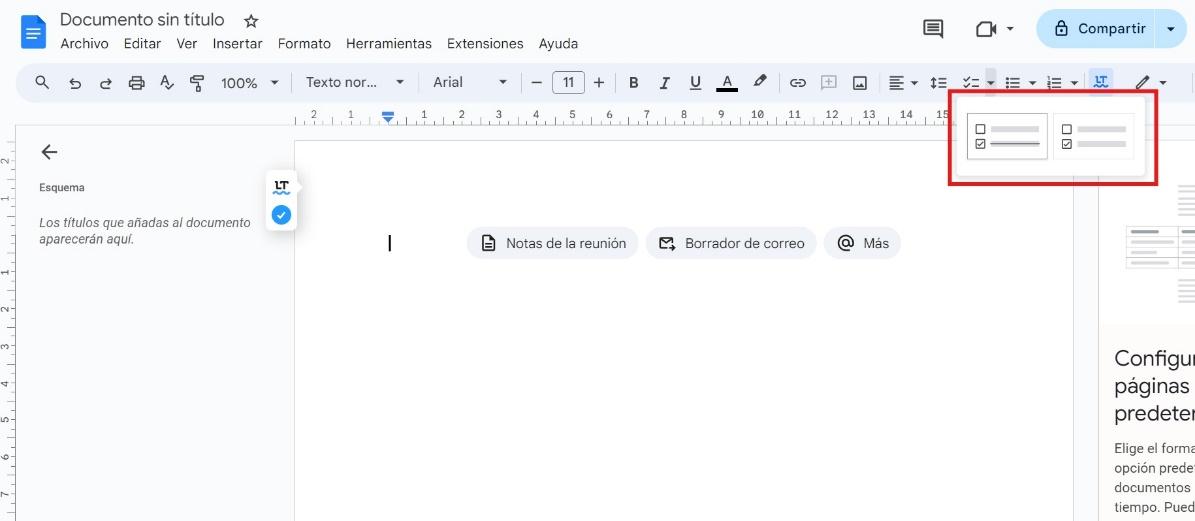Click the Compartir button
The width and height of the screenshot is (1195, 521).
tap(1096, 29)
